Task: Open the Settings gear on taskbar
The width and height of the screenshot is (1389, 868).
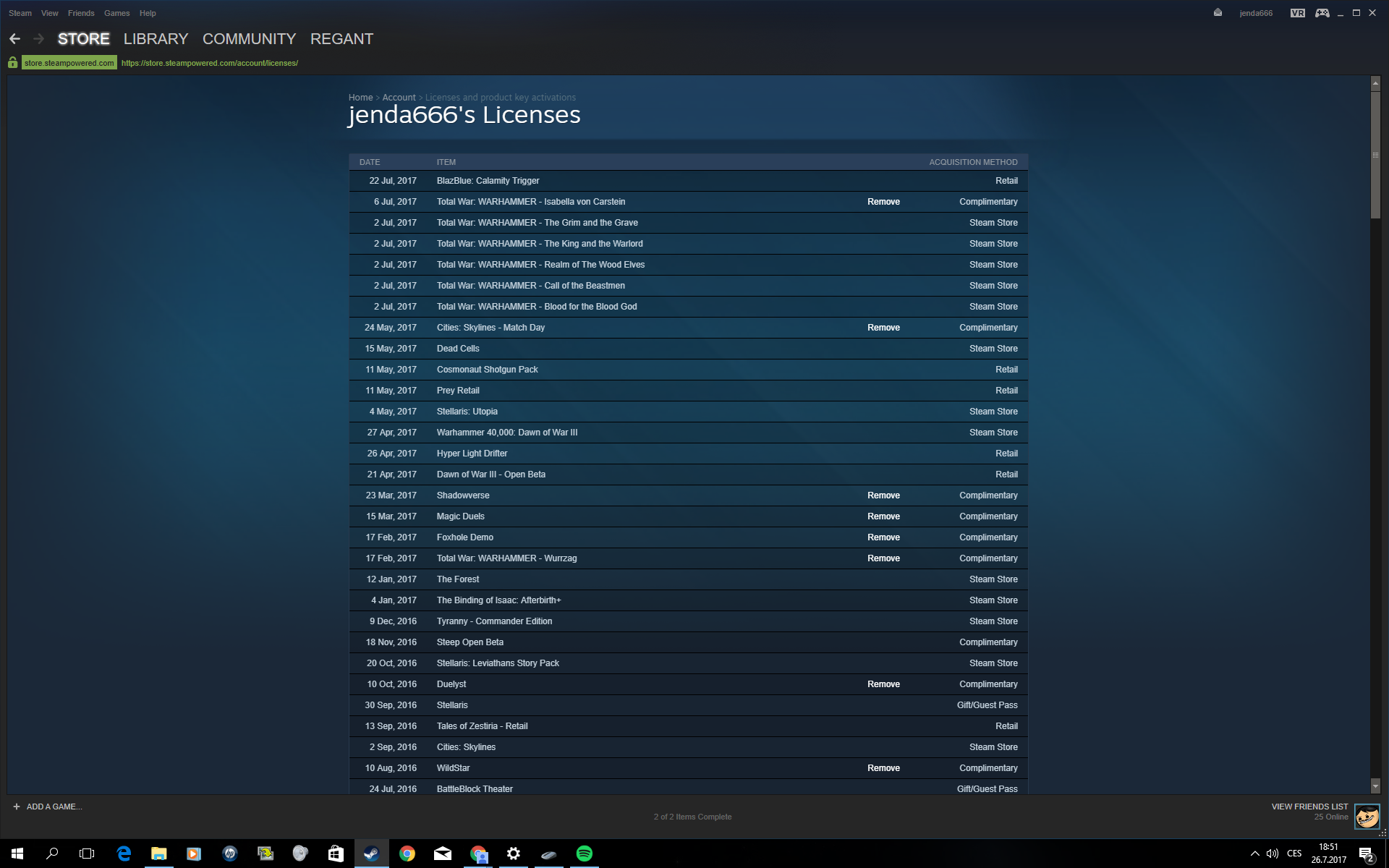Action: (x=513, y=854)
